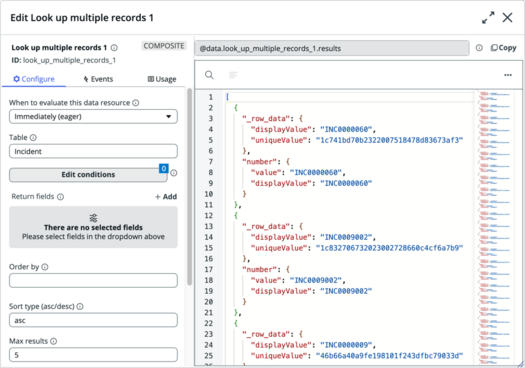Click the Edit conditions button
Image resolution: width=525 pixels, height=368 pixels.
click(88, 175)
